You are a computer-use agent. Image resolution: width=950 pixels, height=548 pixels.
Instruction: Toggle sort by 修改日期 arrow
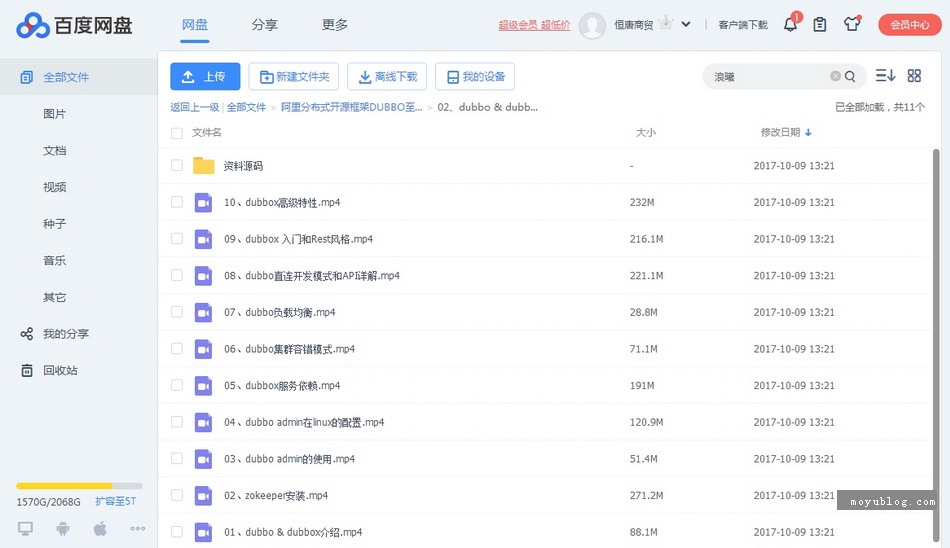point(808,133)
